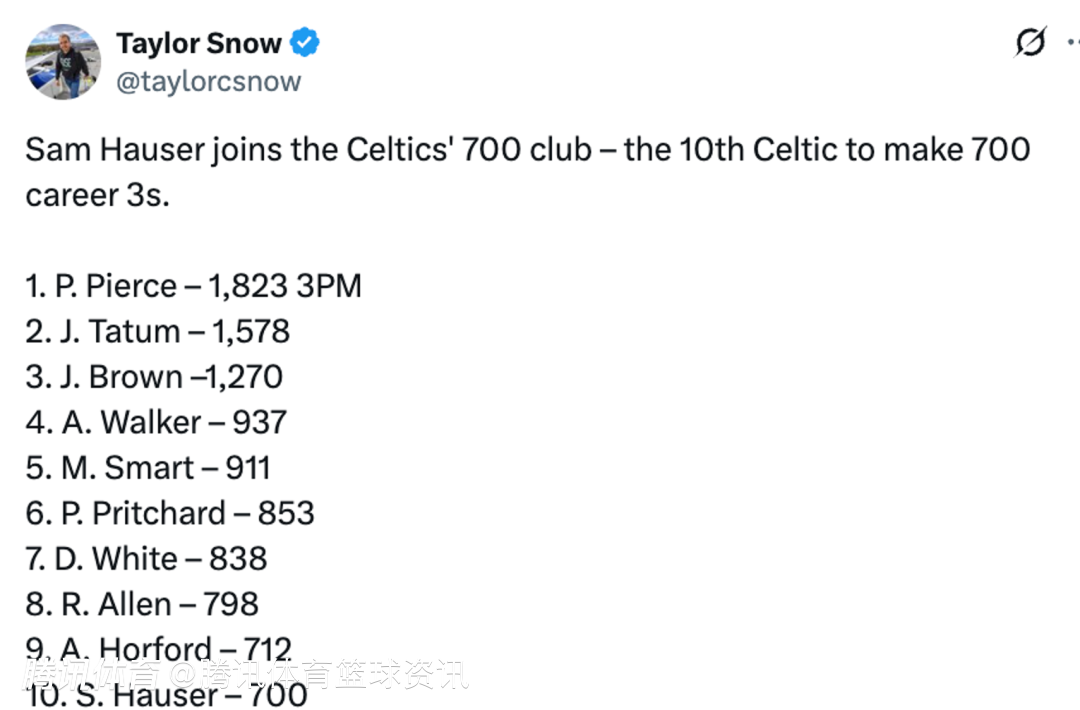The width and height of the screenshot is (1080, 710).
Task: Select the A. Horford 712 line
Action: click(x=160, y=647)
